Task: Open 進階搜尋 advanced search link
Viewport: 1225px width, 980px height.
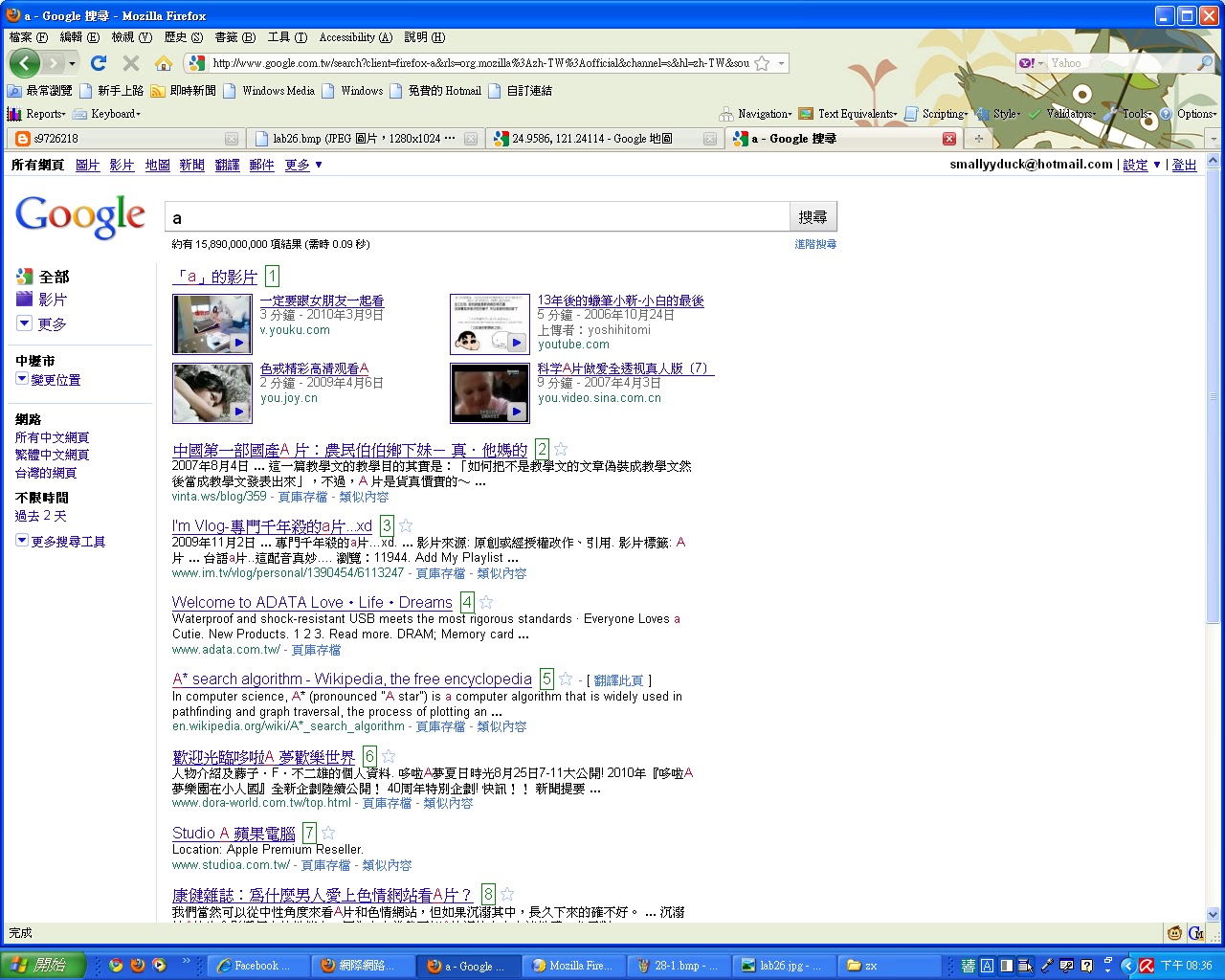Action: tap(815, 244)
